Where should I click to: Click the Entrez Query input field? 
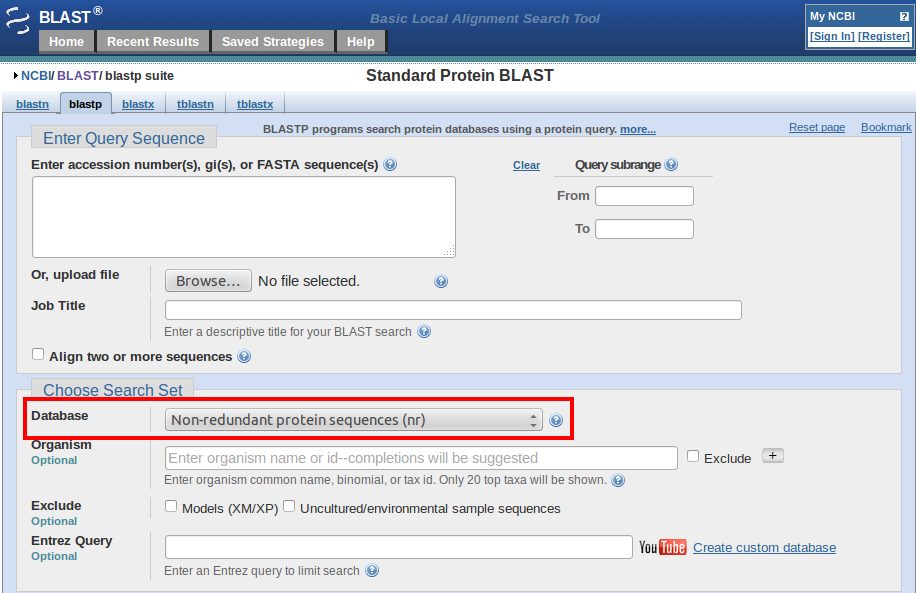click(x=398, y=547)
